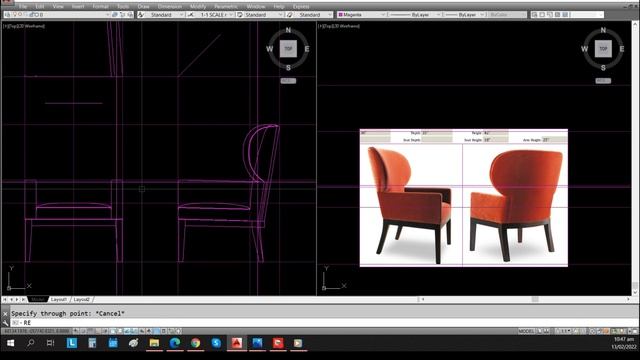Open the WCS dropdown under right ViewCube
The width and height of the screenshot is (640, 360).
(603, 81)
